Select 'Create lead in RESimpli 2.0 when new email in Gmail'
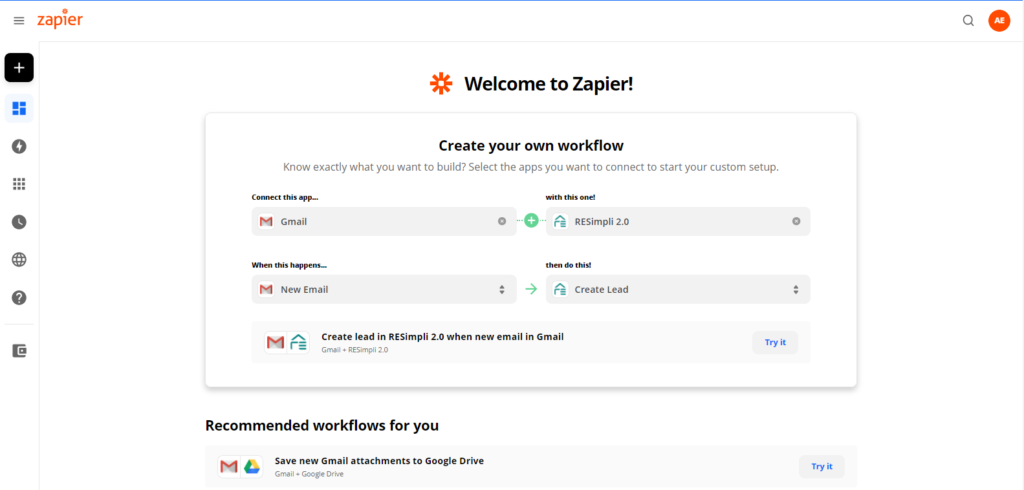The height and width of the screenshot is (490, 1024). [442, 337]
